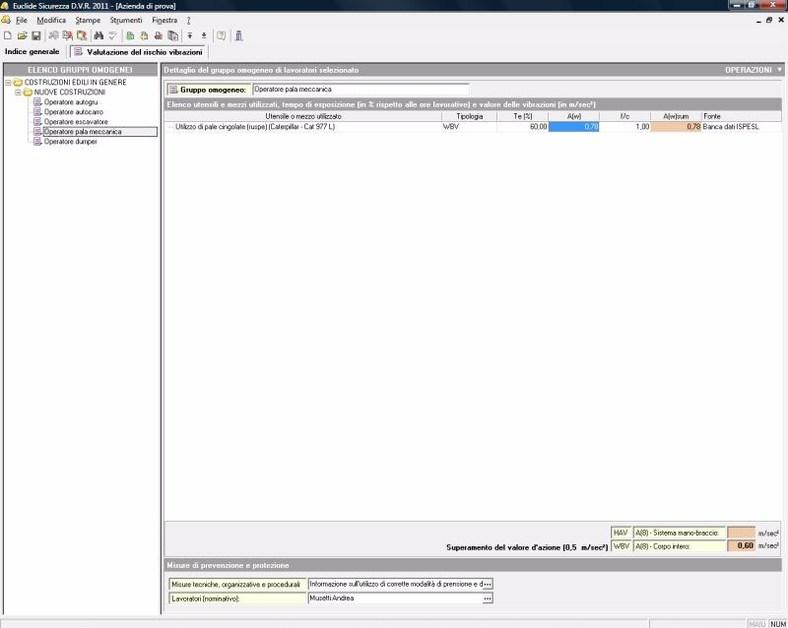Select Operatore escavatore in the tree
Viewport: 788px width, 628px height.
[75, 121]
